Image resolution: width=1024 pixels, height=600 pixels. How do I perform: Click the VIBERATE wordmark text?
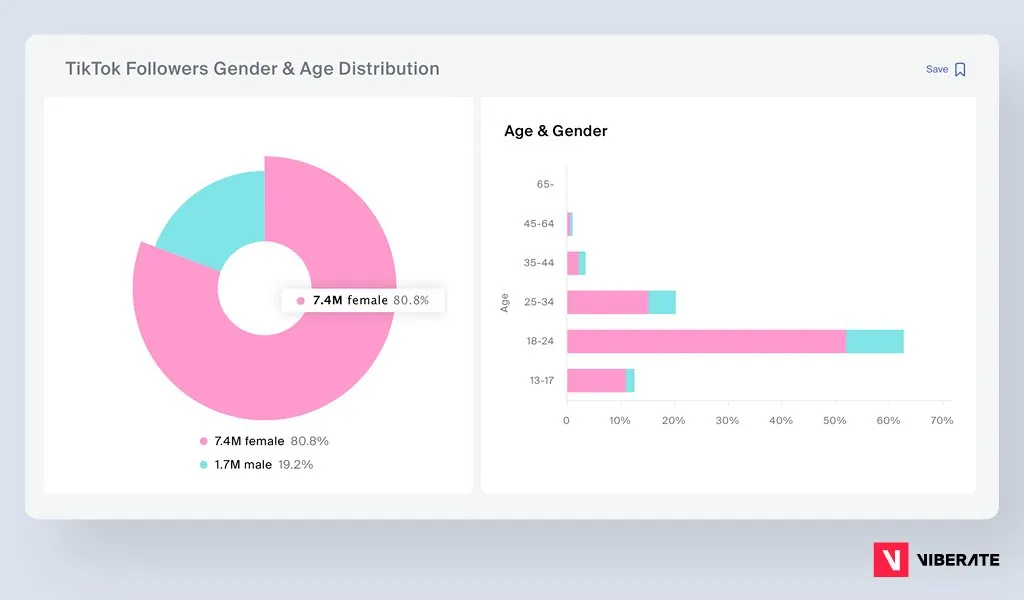(x=958, y=560)
